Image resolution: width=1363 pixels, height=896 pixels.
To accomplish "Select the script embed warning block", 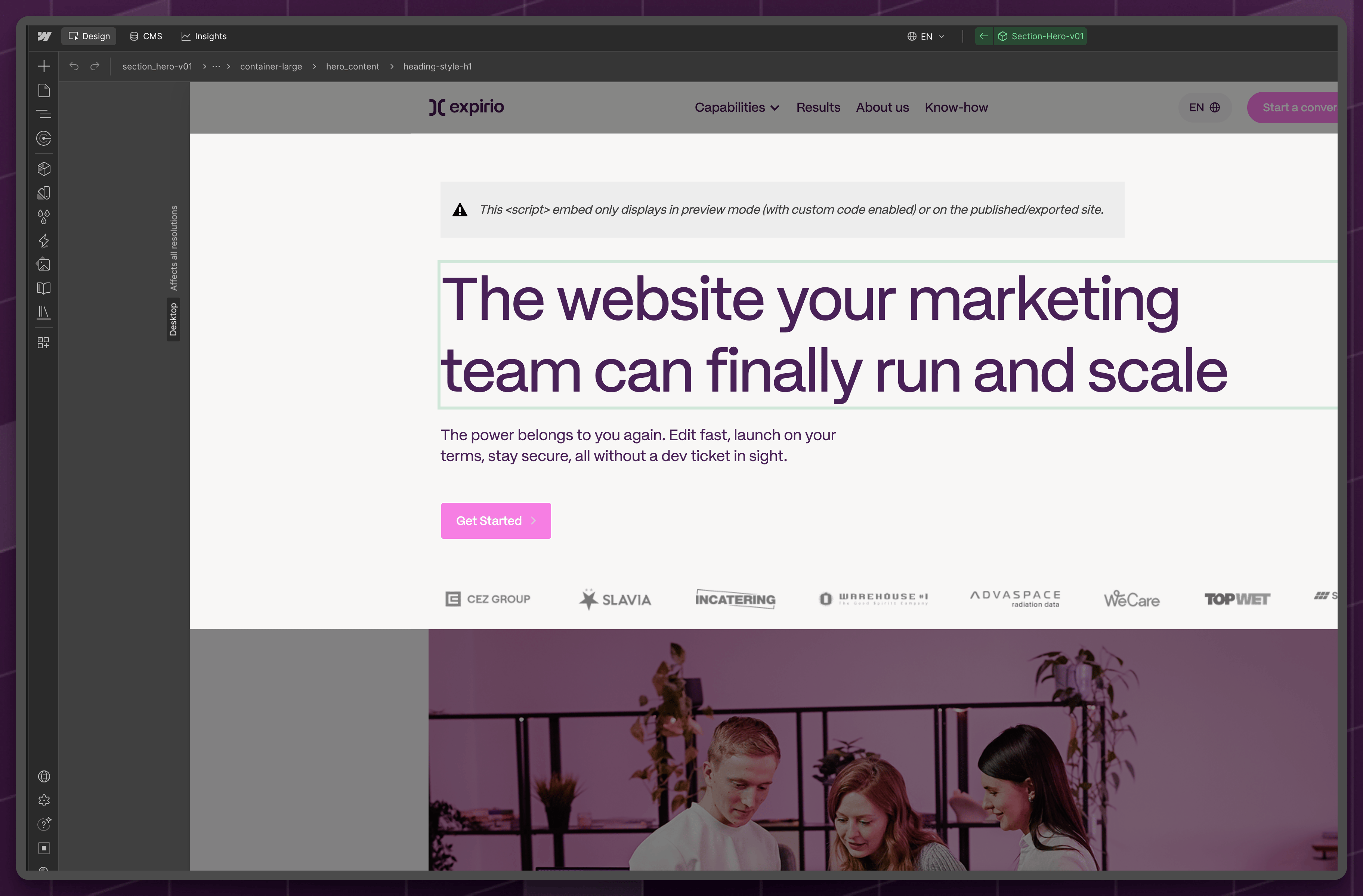I will click(782, 210).
